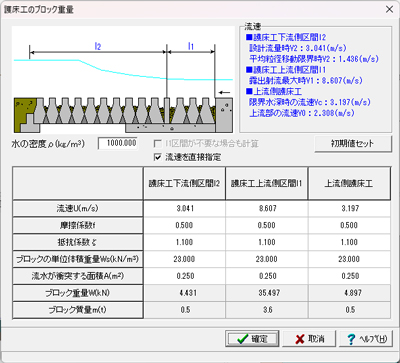The image size is (400, 363).
Task: Click block mass 0.5 under 上流側護床工
Action: click(349, 310)
